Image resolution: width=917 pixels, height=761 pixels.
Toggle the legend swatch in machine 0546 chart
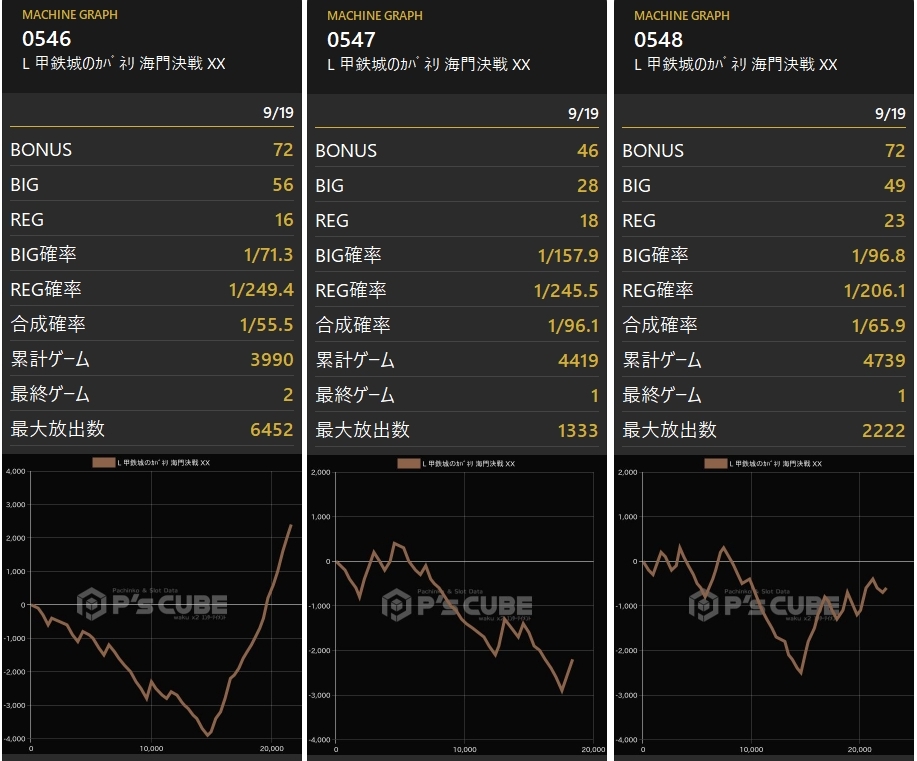(x=104, y=463)
